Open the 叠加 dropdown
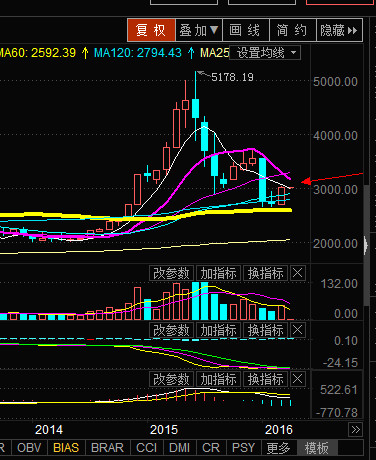This screenshot has width=376, height=460. (x=199, y=30)
